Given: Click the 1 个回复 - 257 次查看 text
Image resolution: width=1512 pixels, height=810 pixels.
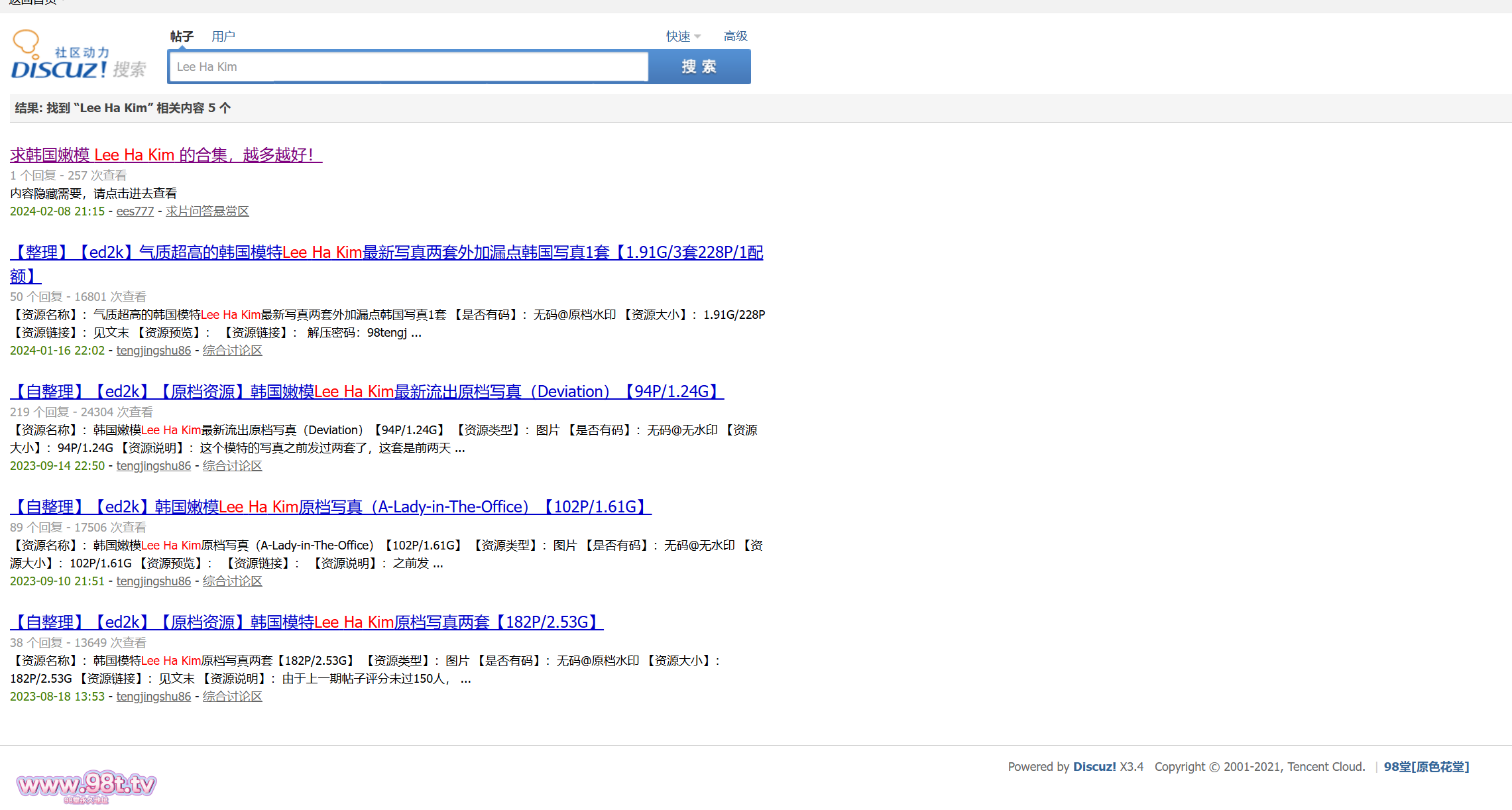Looking at the screenshot, I should (x=68, y=175).
